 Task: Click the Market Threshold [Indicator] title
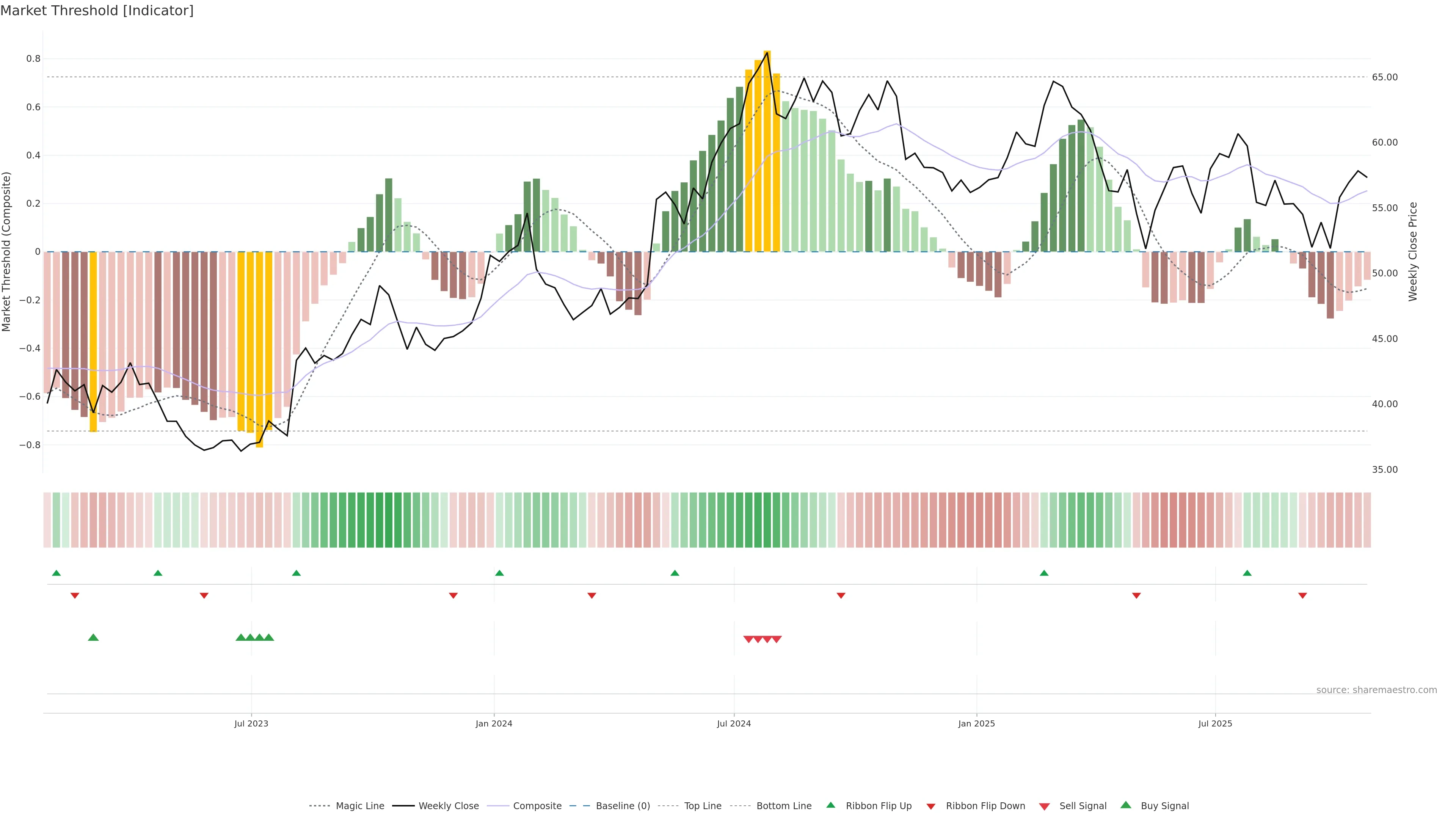(97, 11)
